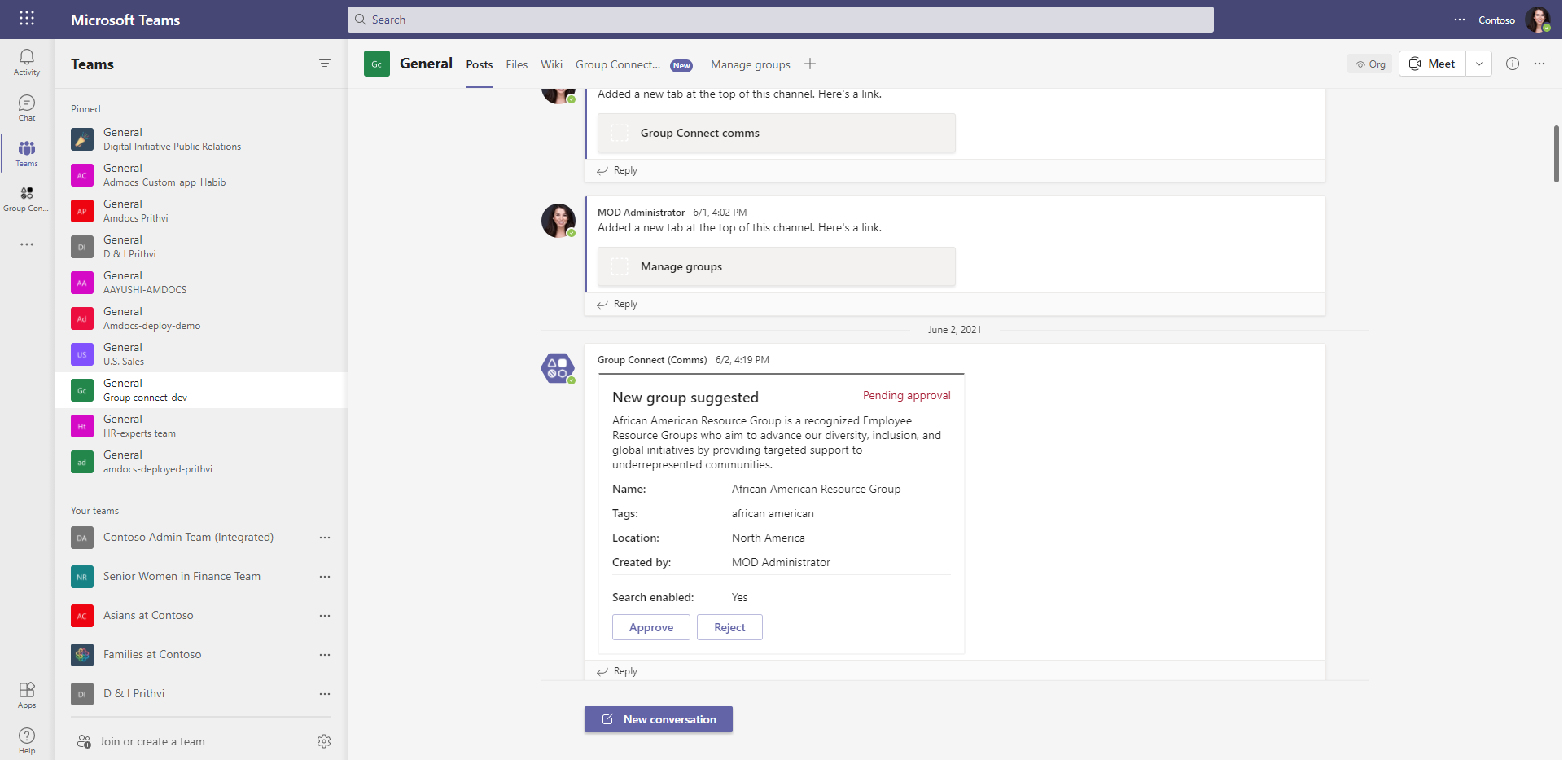
Task: Start a meeting with Meet button
Action: pos(1433,64)
